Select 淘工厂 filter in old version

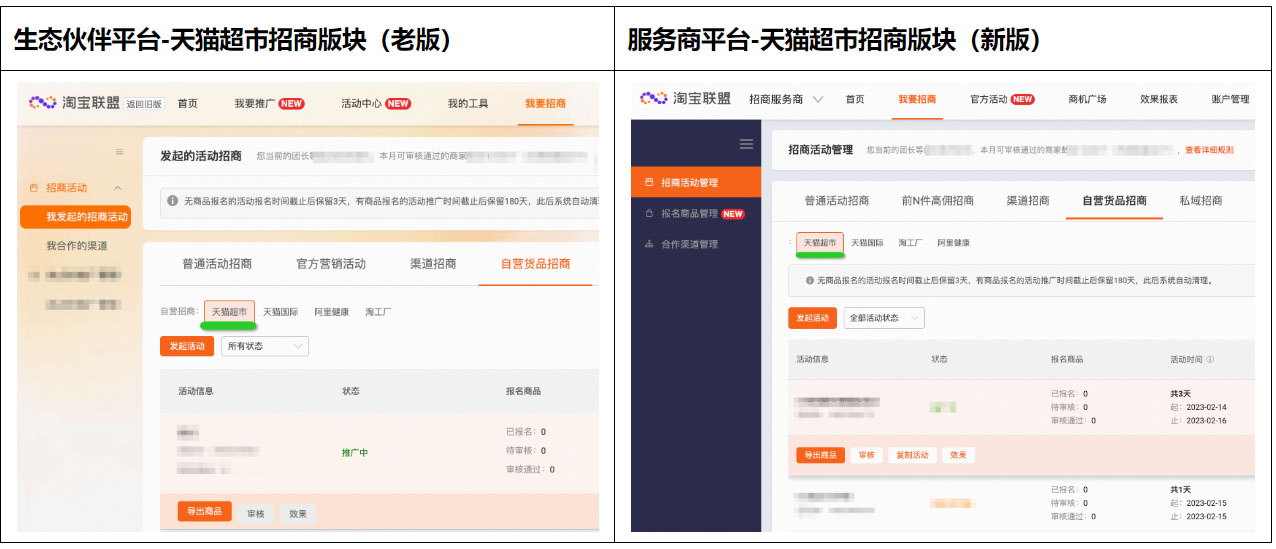point(378,312)
